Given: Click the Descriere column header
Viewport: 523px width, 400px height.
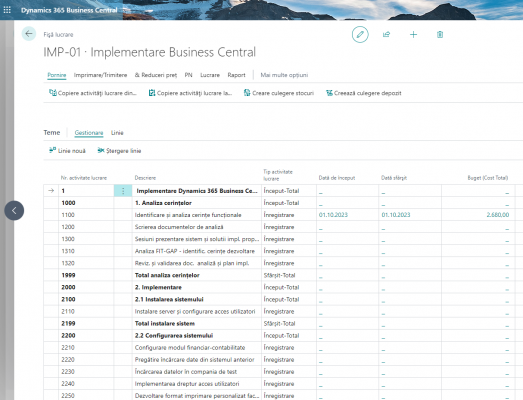Looking at the screenshot, I should [145, 178].
